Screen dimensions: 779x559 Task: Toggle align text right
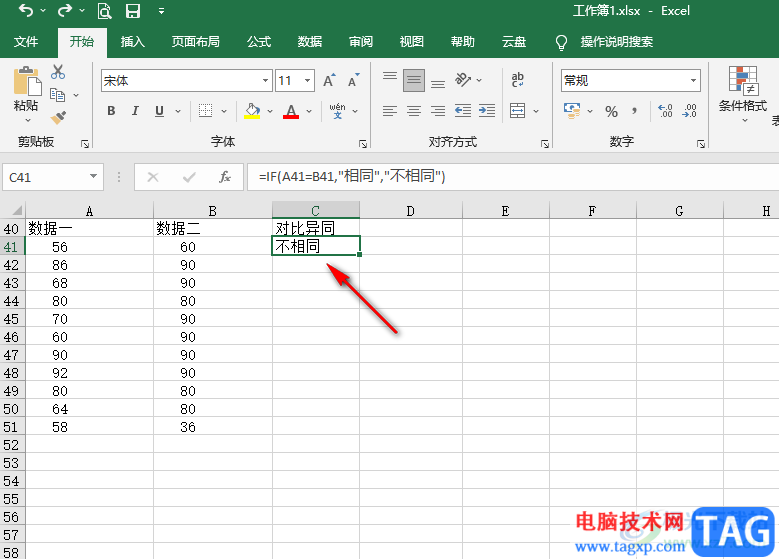tap(438, 111)
